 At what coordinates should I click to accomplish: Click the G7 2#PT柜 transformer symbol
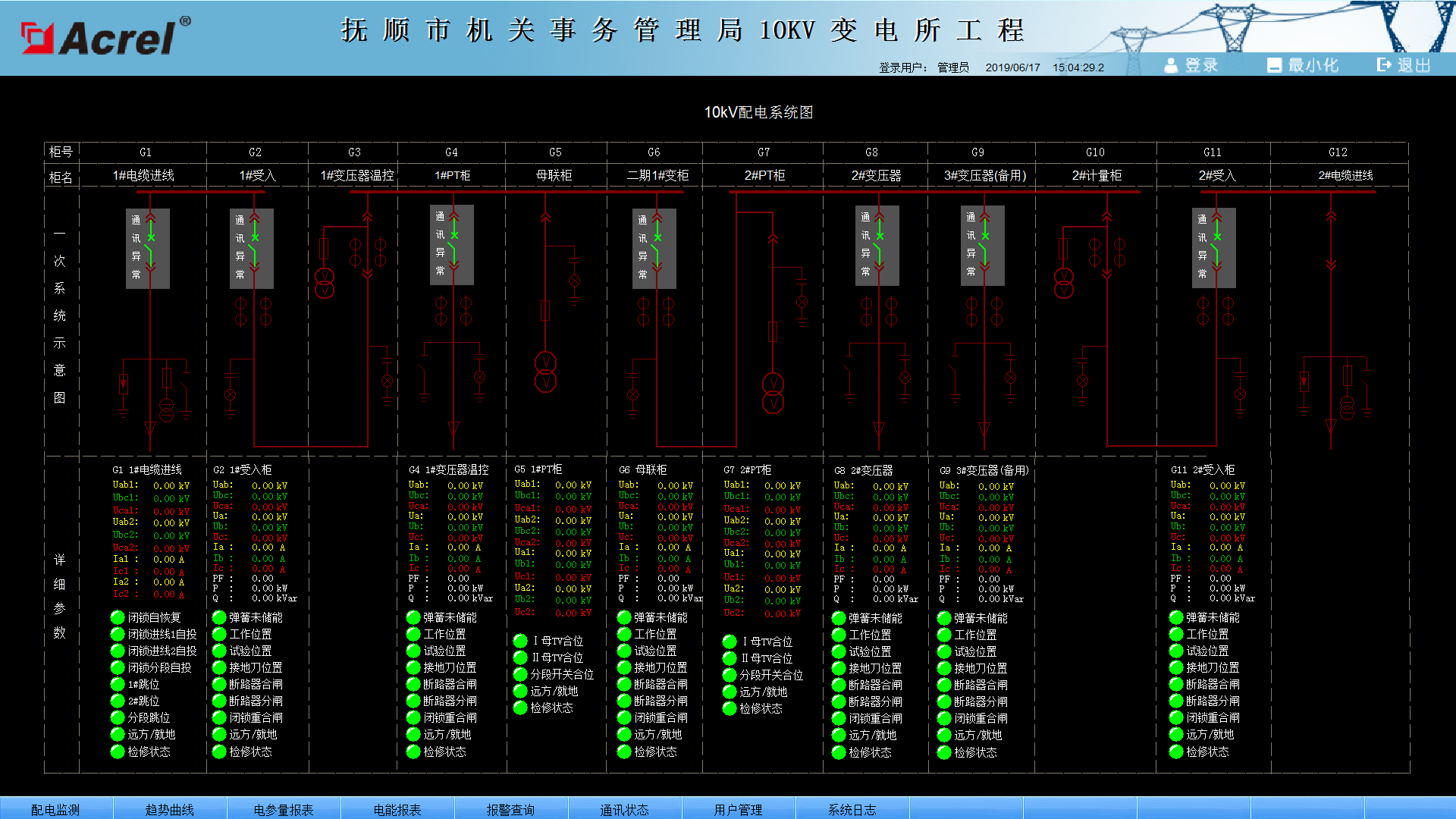coord(773,392)
